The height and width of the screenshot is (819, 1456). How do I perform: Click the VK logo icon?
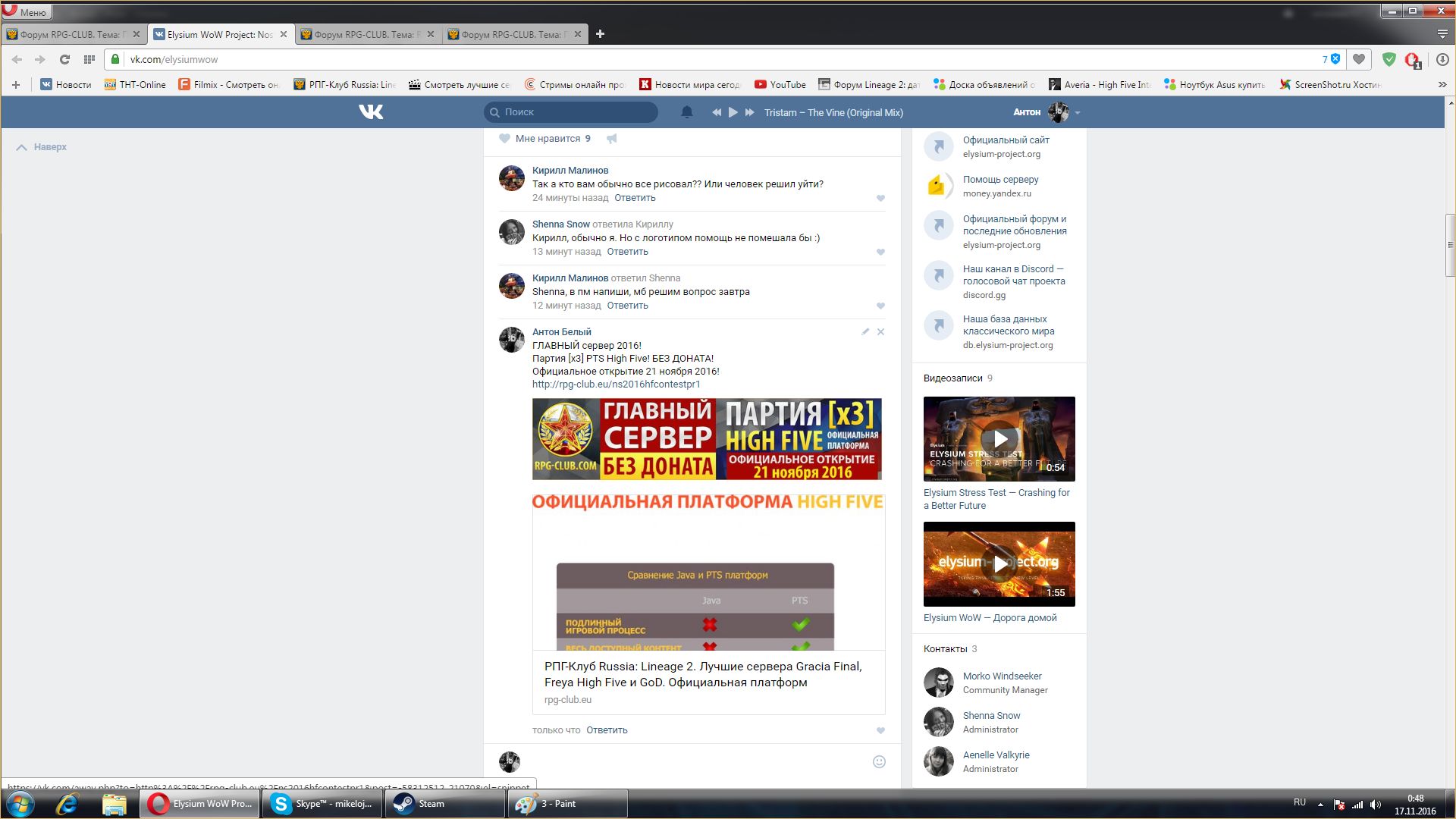(x=371, y=112)
